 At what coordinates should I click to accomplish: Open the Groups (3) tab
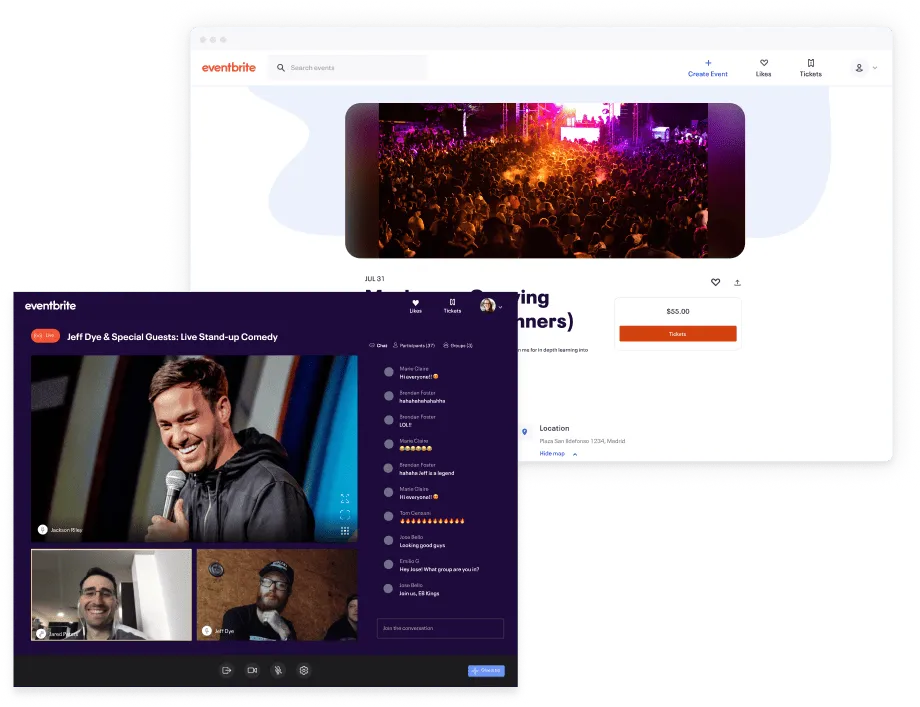tap(461, 345)
